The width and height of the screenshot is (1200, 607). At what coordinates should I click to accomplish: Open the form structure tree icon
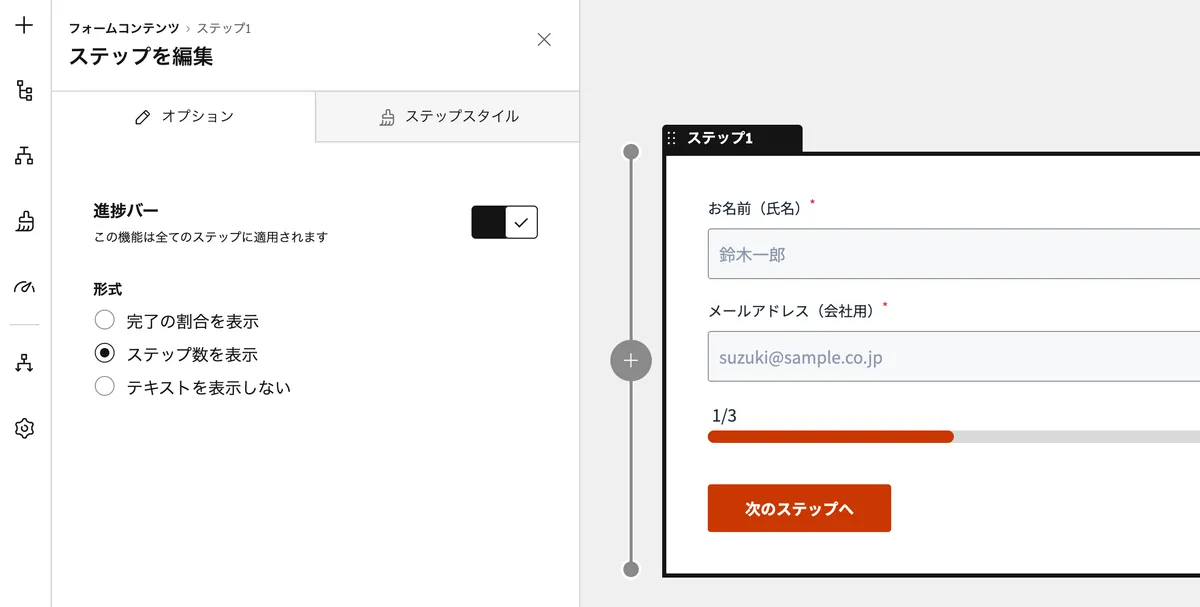pyautogui.click(x=22, y=90)
